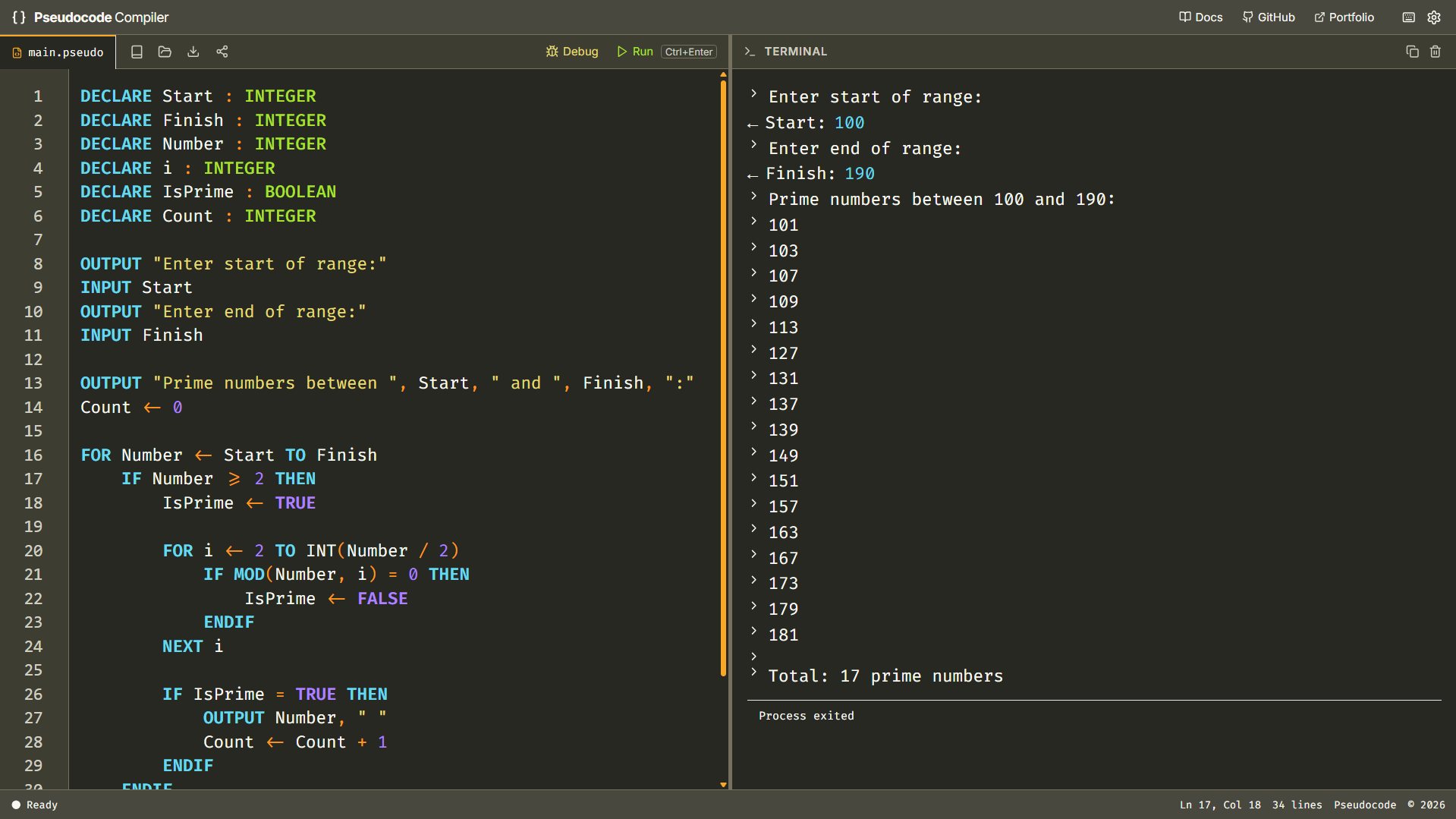Click the editor vertical scrollbar thumb
The width and height of the screenshot is (1456, 819).
(x=723, y=377)
